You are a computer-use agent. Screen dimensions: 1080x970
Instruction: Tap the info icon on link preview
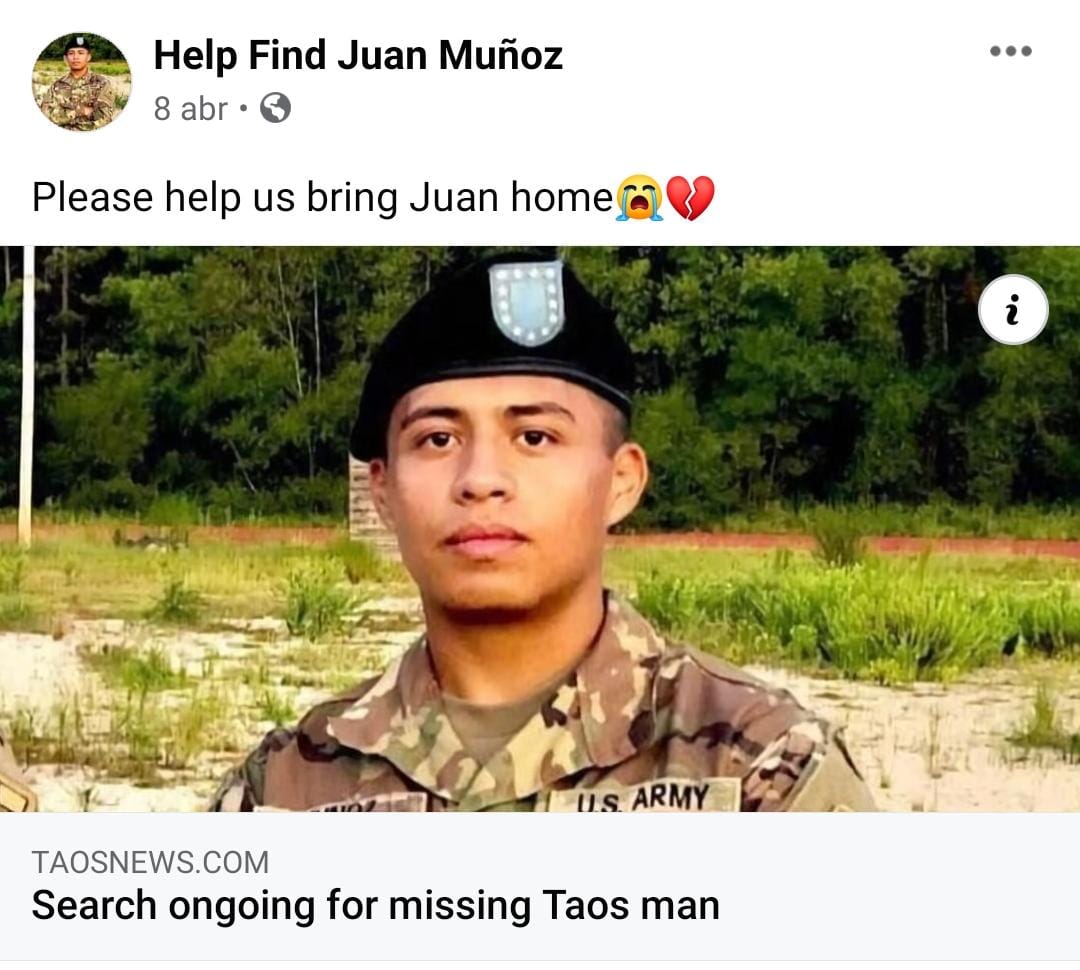pos(1012,309)
